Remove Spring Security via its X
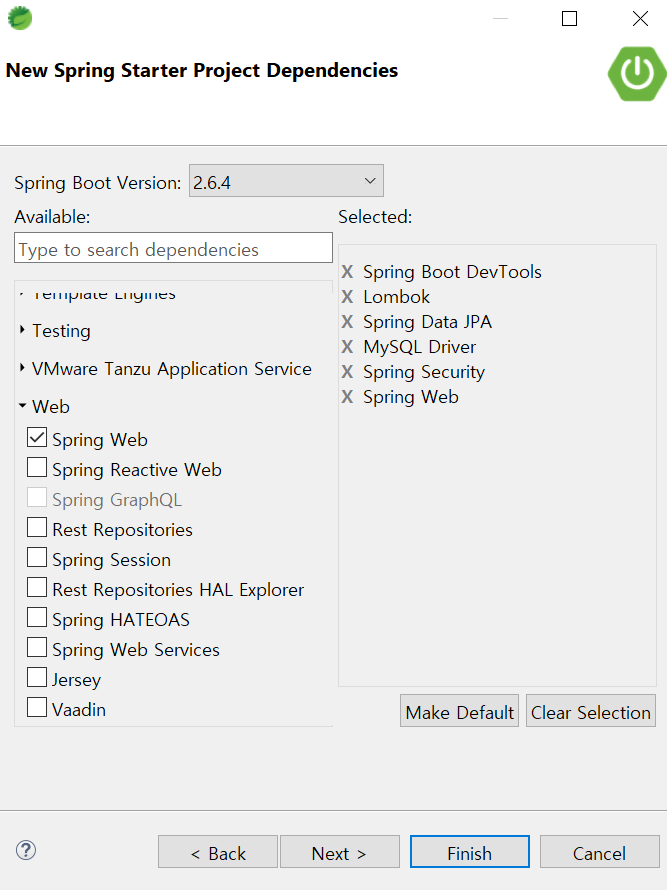This screenshot has width=667, height=890. [347, 372]
